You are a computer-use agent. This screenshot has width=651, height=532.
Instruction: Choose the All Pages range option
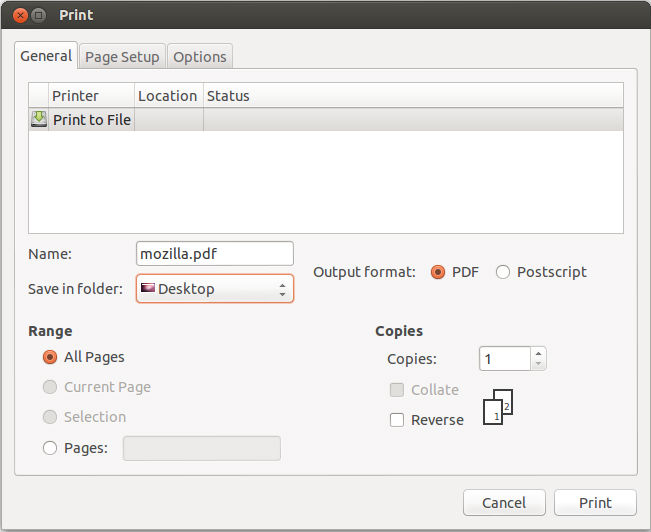[50, 357]
